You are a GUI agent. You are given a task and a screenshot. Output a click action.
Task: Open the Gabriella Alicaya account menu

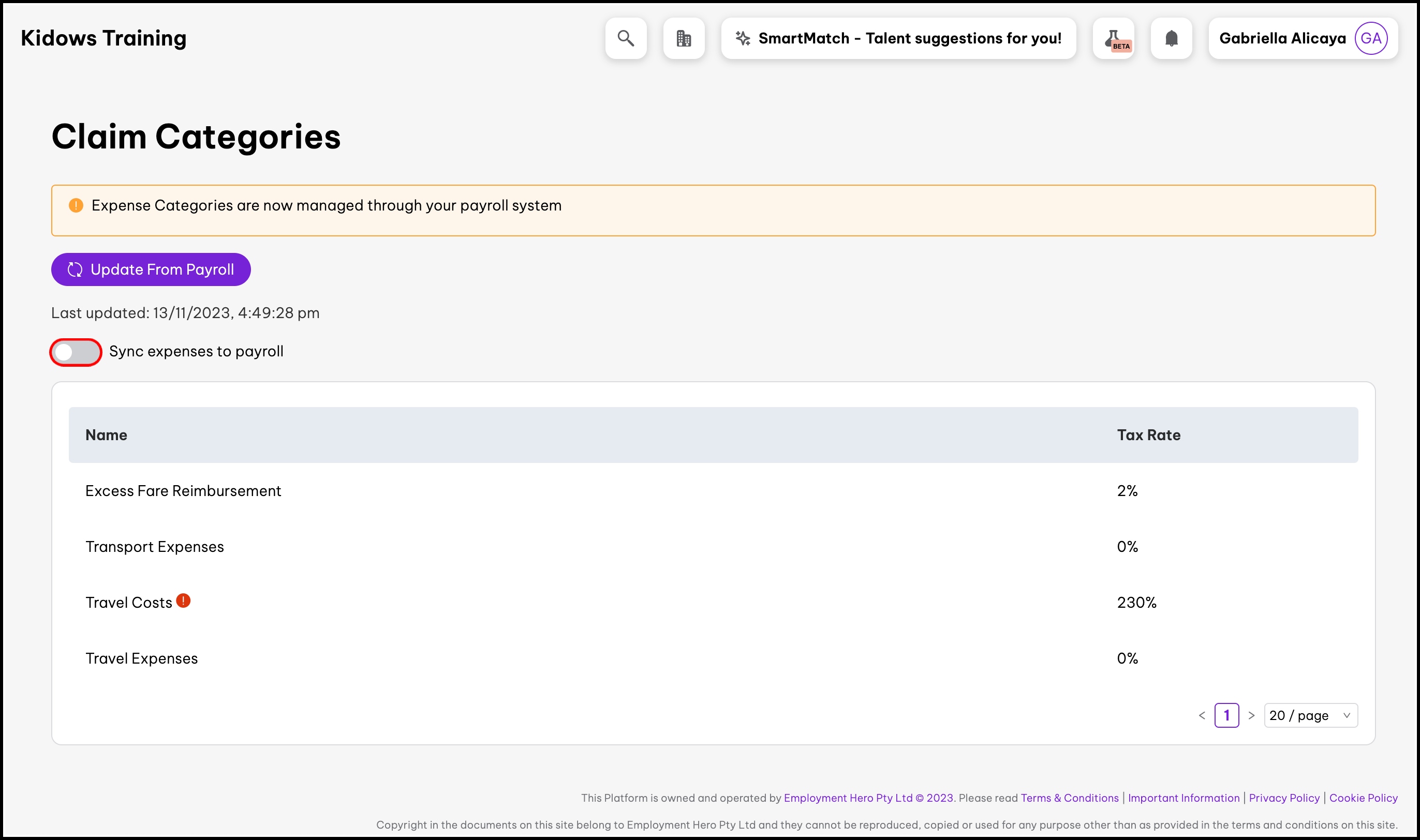(1282, 38)
